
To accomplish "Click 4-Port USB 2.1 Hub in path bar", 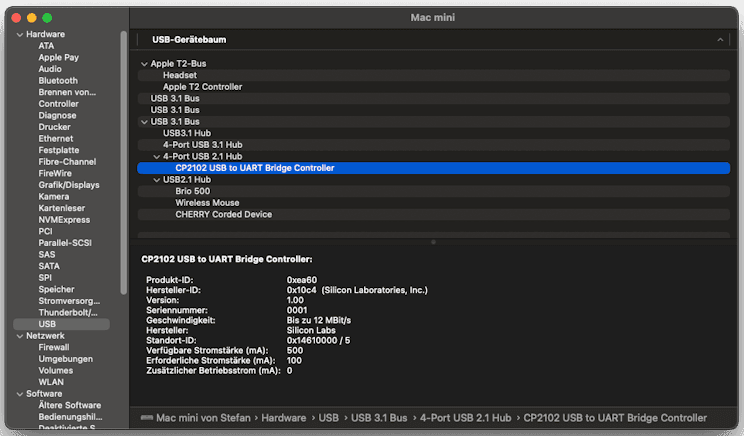I will tap(465, 418).
